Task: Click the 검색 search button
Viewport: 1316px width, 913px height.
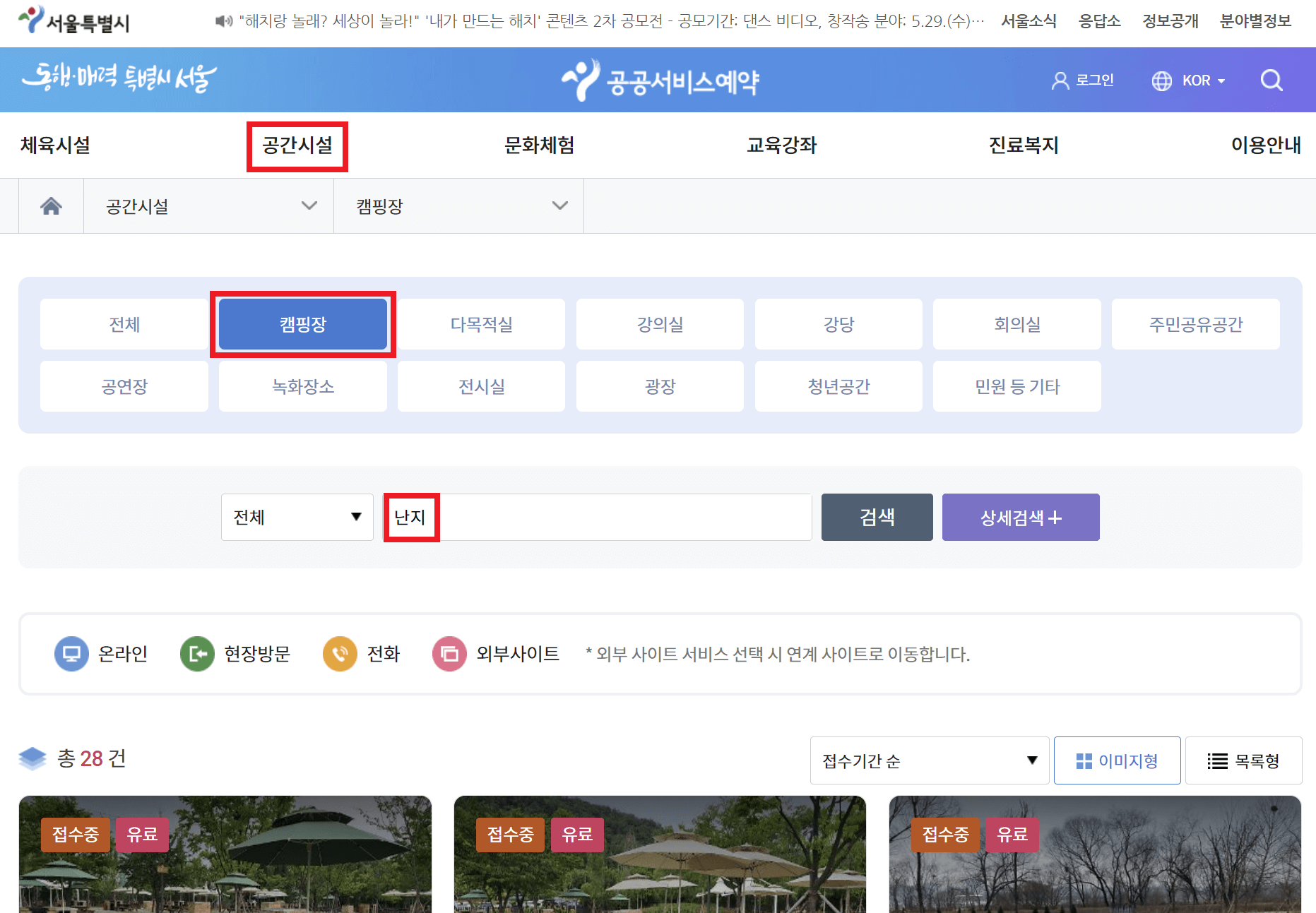Action: pyautogui.click(x=877, y=517)
